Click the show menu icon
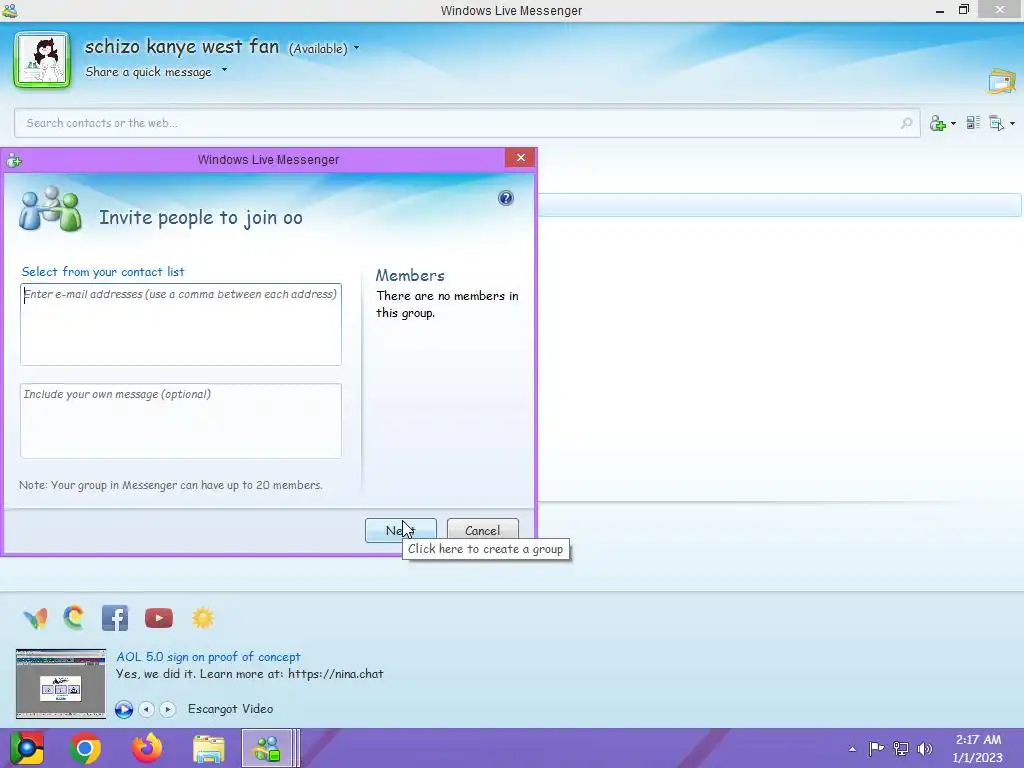 [x=997, y=123]
